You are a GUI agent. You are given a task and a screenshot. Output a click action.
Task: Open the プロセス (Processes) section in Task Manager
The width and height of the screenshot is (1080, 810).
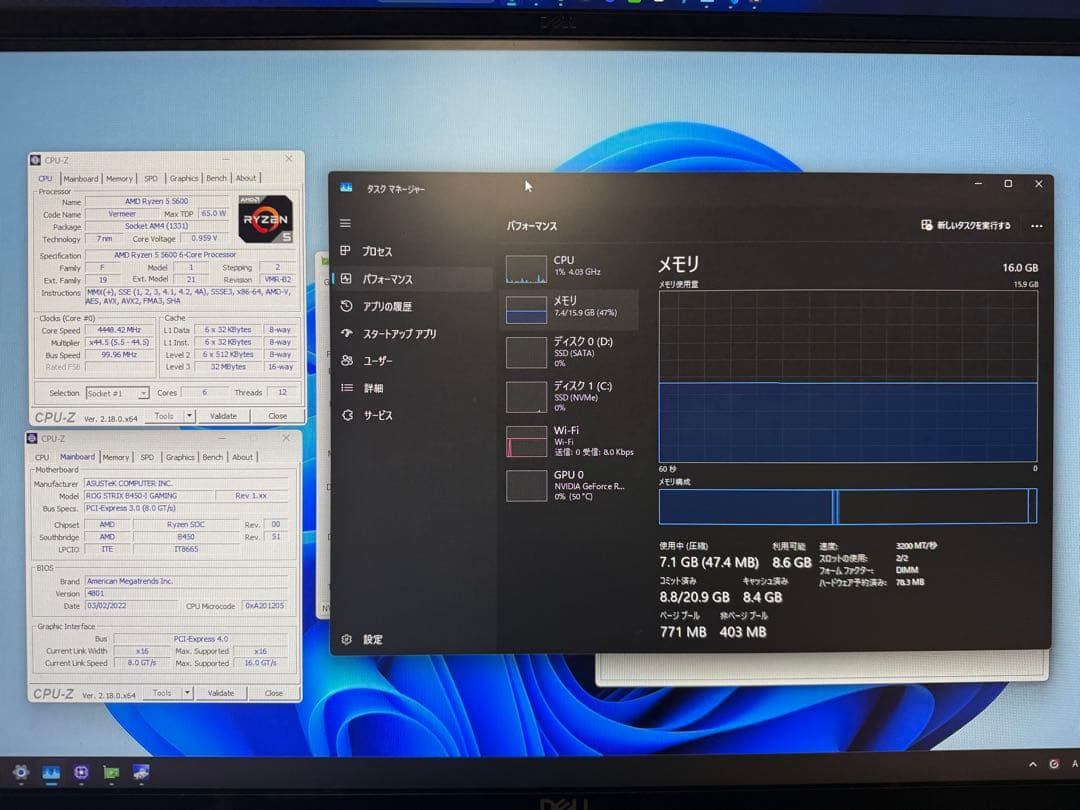(383, 251)
